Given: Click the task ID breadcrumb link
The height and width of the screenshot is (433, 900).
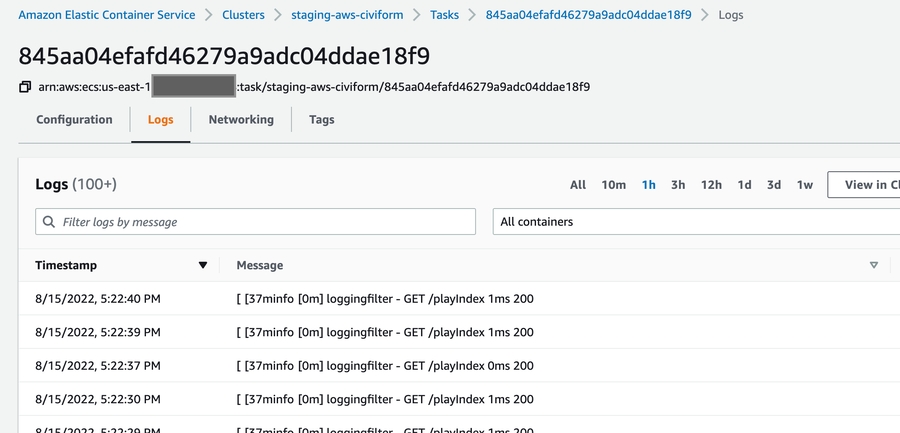Looking at the screenshot, I should click(x=586, y=16).
